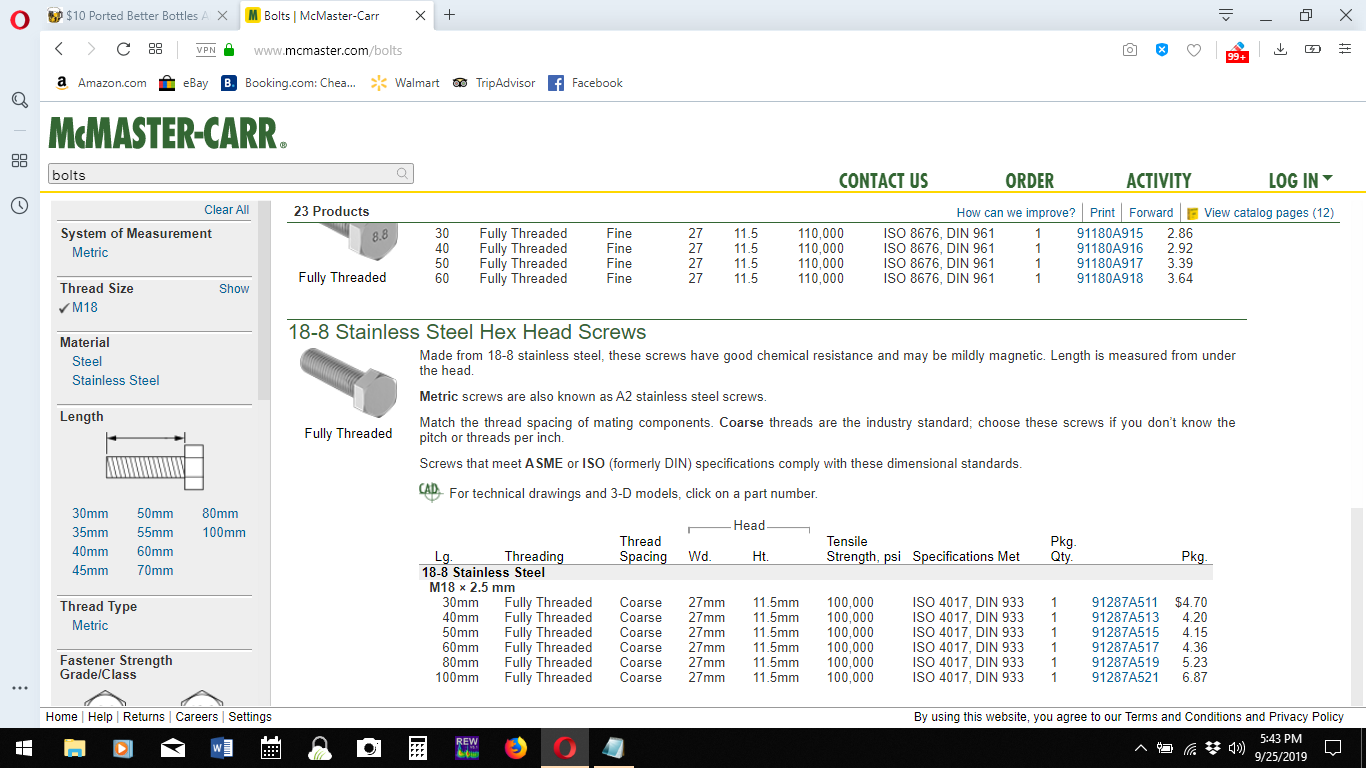Click the magnifier icon in the search box
Image resolution: width=1366 pixels, height=768 pixels.
pos(402,174)
